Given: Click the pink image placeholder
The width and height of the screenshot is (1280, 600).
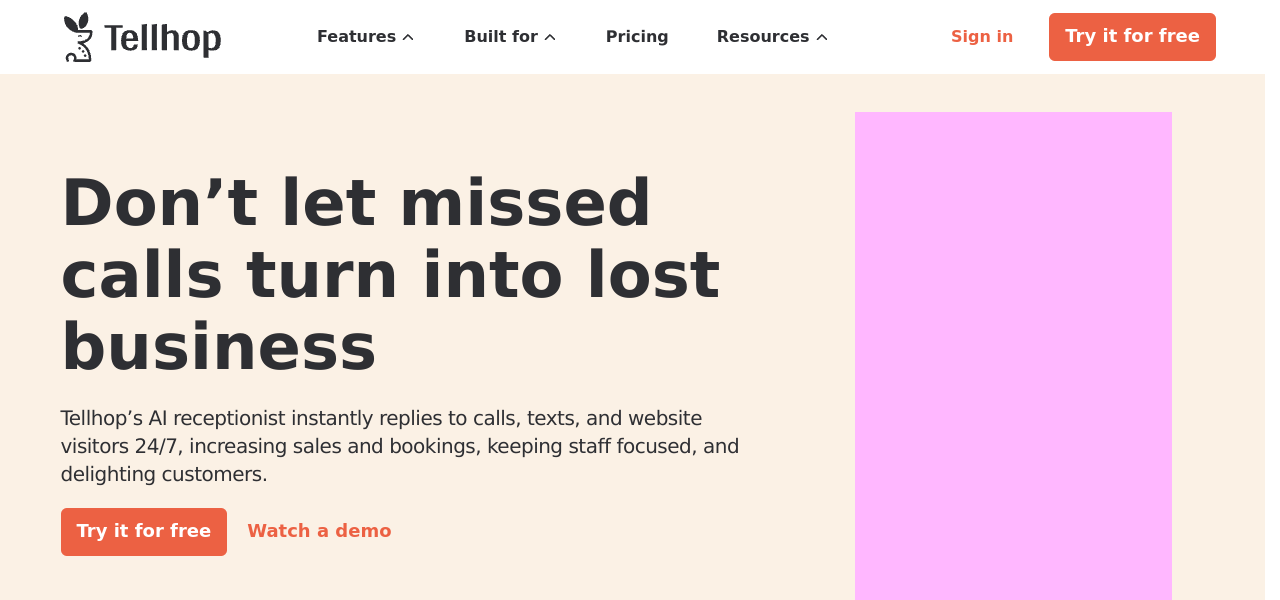Looking at the screenshot, I should (x=1013, y=355).
